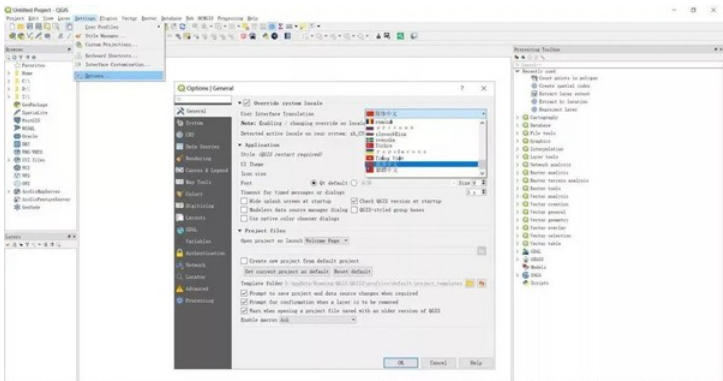This screenshot has height=381, width=723.
Task: Click the Layouts page icon
Action: (x=180, y=218)
